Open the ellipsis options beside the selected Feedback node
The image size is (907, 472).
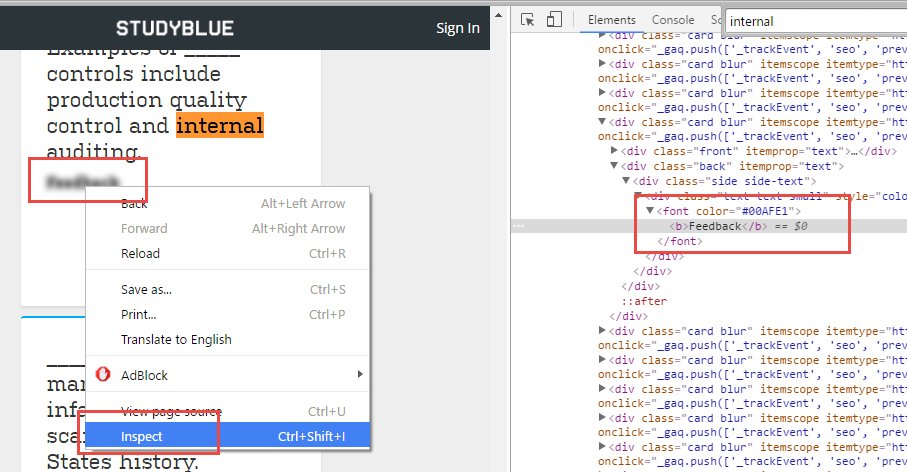coord(518,226)
